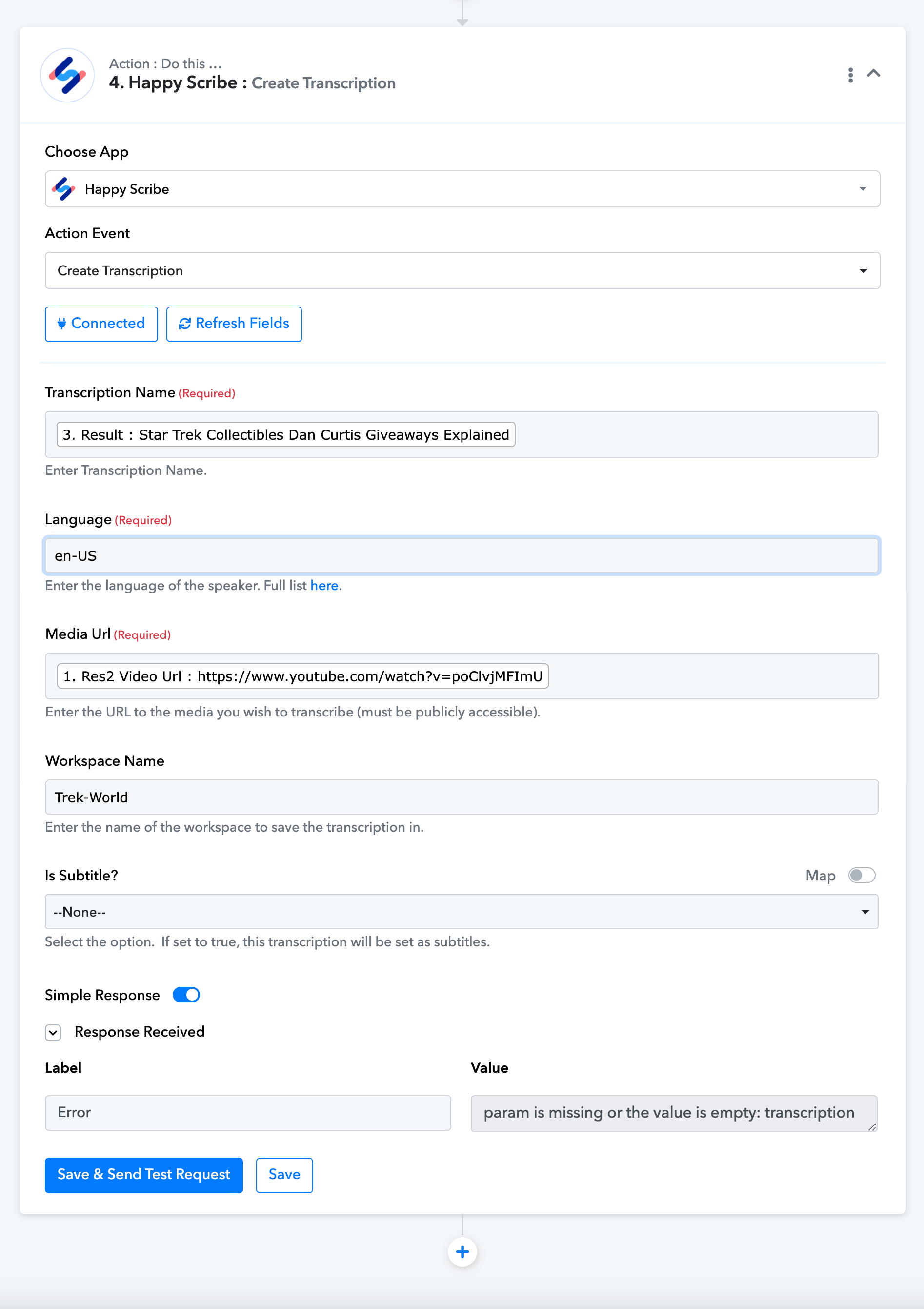Click the refresh icon on Refresh Fields
The width and height of the screenshot is (924, 1309).
tap(185, 323)
